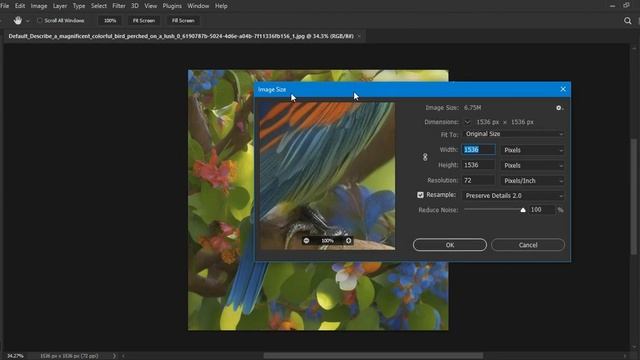Open the Pixels/Inch resolution units dropdown
The width and height of the screenshot is (640, 360).
(x=533, y=180)
